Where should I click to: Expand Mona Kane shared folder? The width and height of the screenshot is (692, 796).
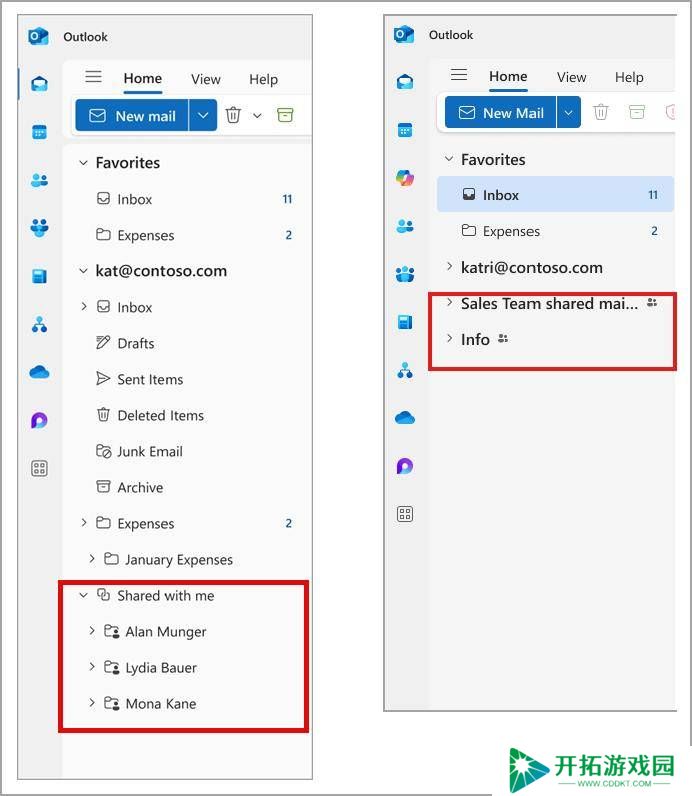(x=92, y=703)
